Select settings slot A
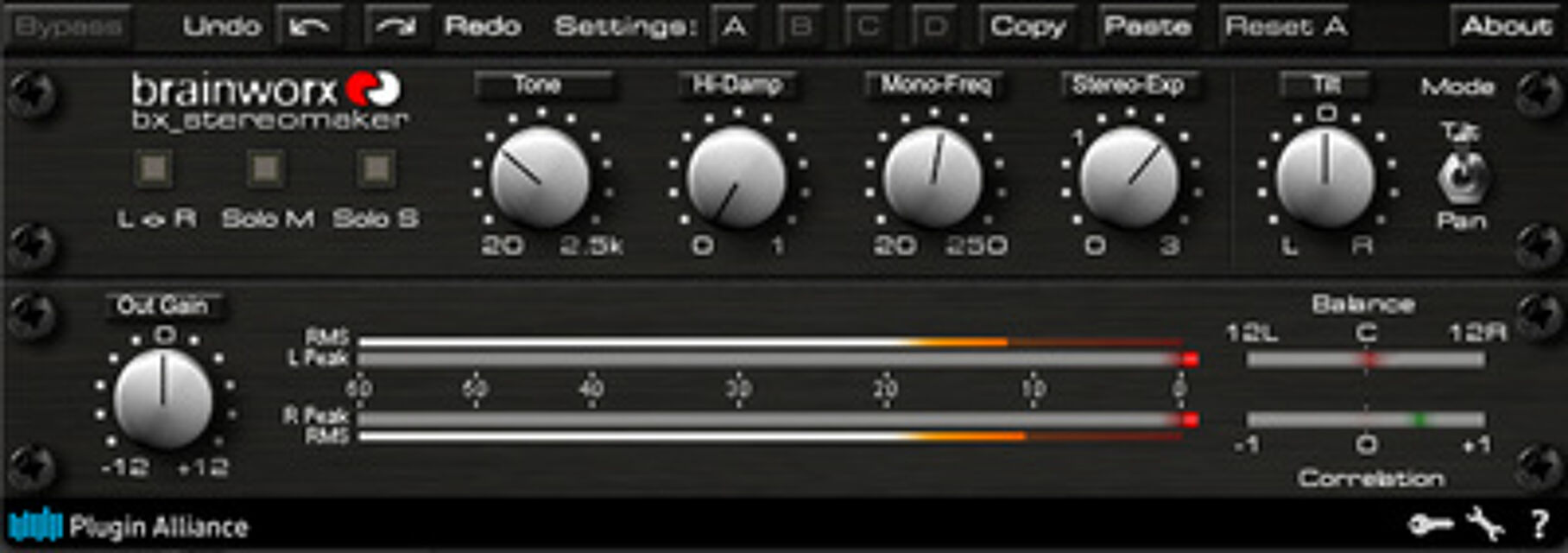 click(x=734, y=27)
